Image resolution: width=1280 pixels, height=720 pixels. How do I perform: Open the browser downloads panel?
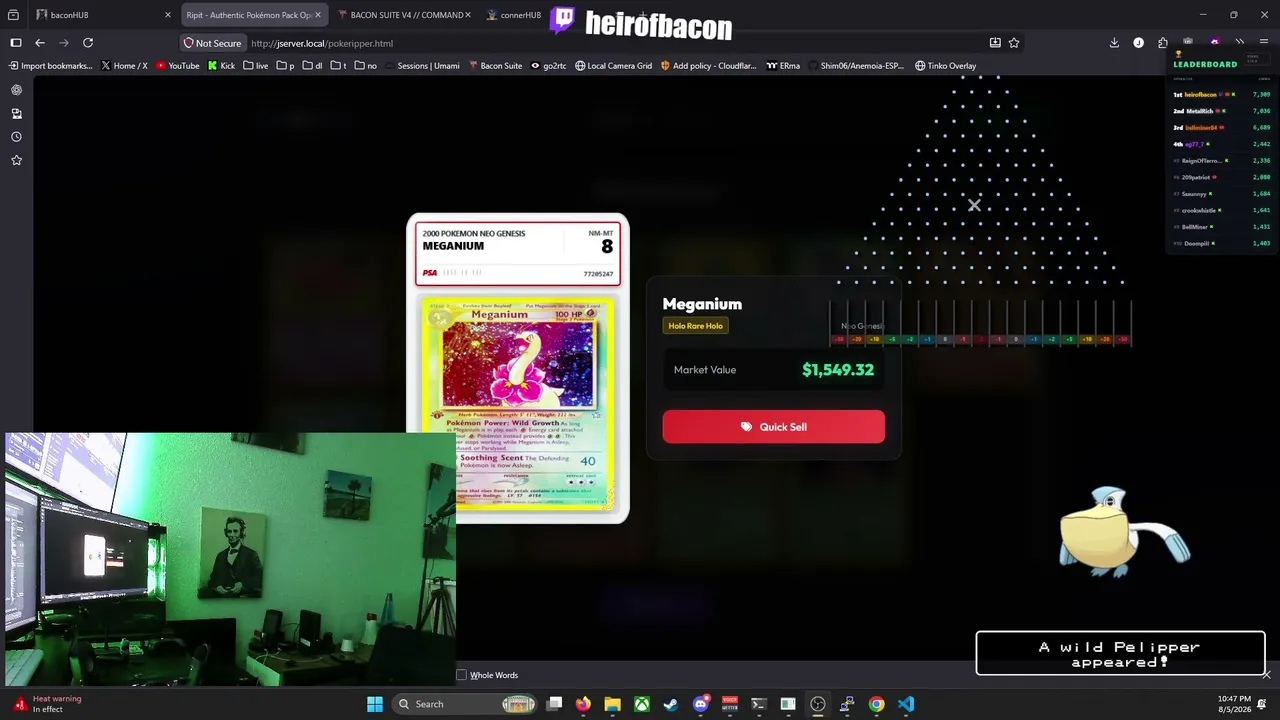pyautogui.click(x=1114, y=43)
